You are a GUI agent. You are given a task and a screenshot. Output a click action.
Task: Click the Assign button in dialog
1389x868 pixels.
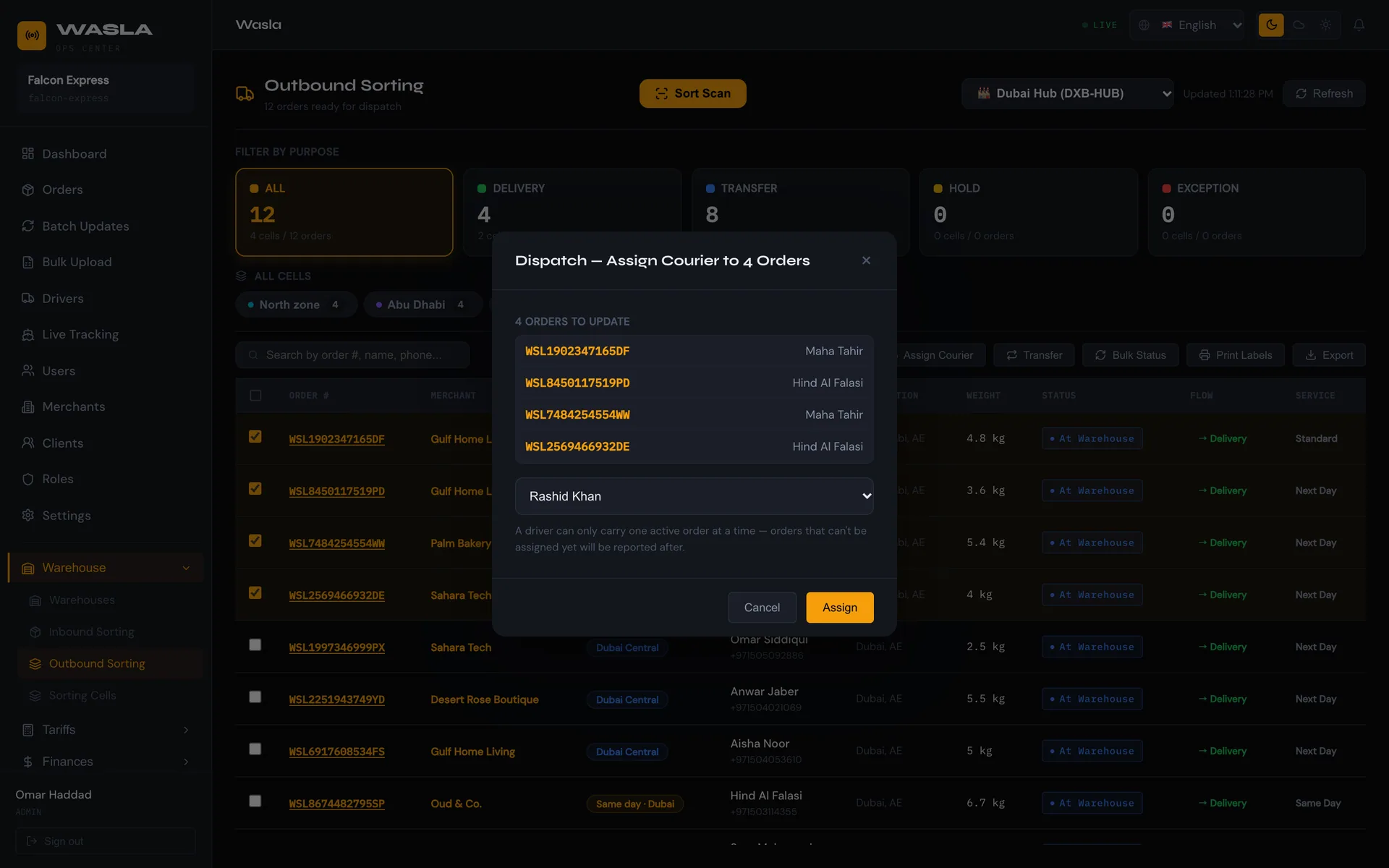click(x=840, y=608)
